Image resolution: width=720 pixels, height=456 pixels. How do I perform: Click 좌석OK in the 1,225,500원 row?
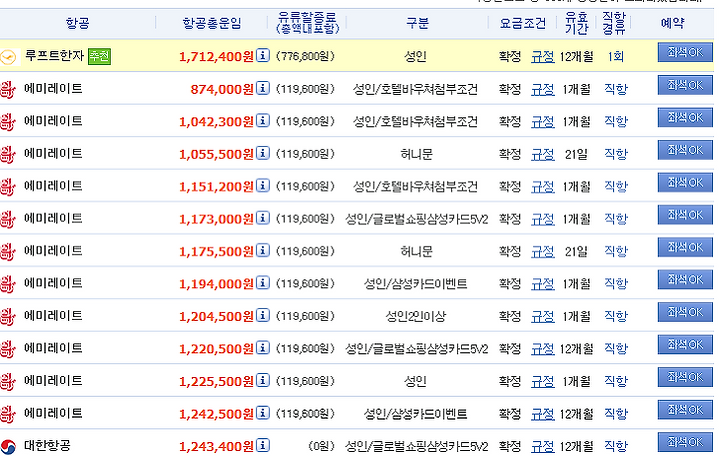[685, 377]
